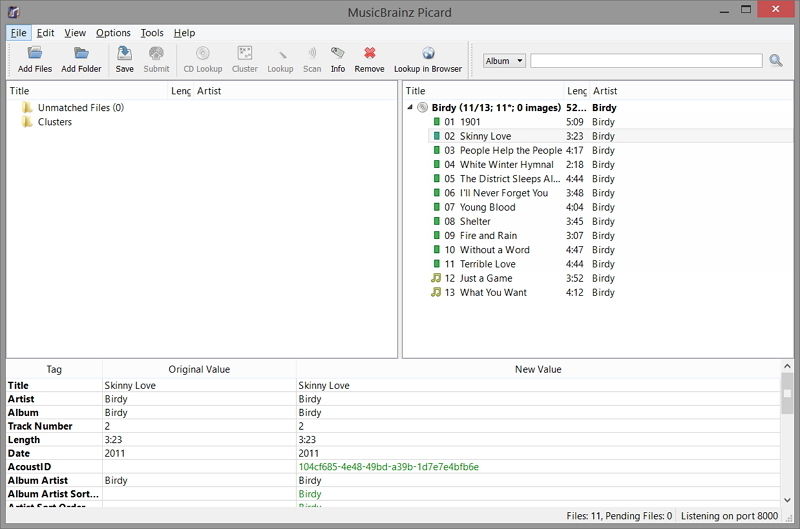Open the Info tag icon

pyautogui.click(x=338, y=53)
